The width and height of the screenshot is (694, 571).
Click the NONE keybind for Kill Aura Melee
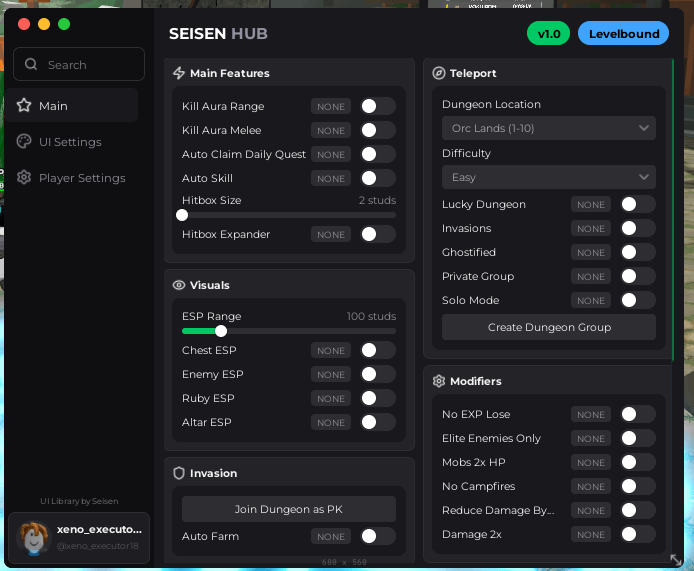point(331,130)
